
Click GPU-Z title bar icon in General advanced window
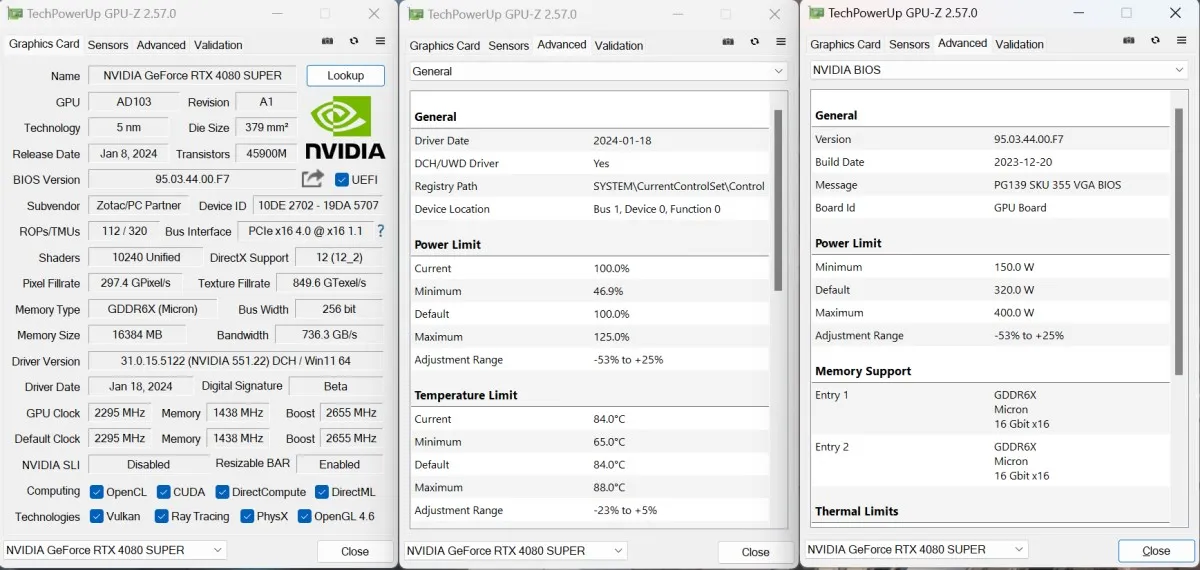pos(415,14)
